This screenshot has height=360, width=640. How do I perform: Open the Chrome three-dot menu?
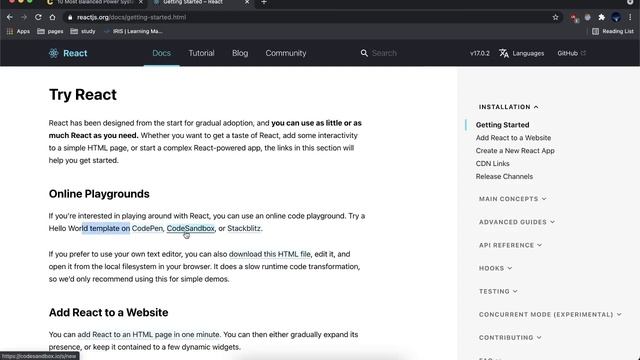click(x=630, y=17)
